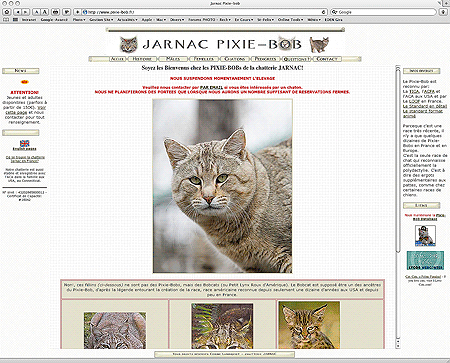The height and width of the screenshot is (363, 450).
Task: Click the teal LOOF webmaster banner
Action: click(425, 260)
